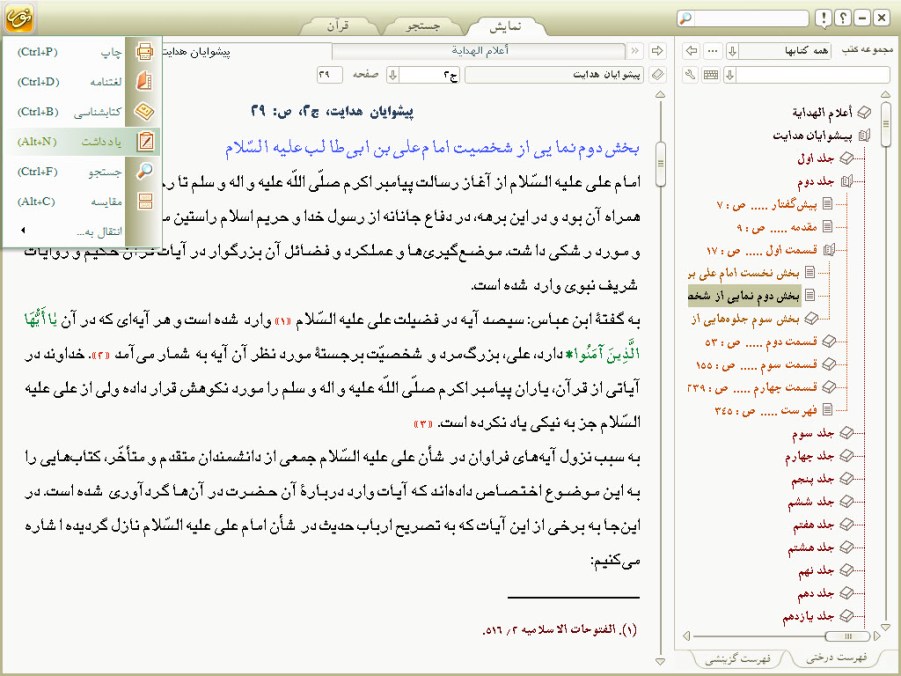901x676 pixels.
Task: Click the page number field showing ۳۹
Action: tap(330, 75)
